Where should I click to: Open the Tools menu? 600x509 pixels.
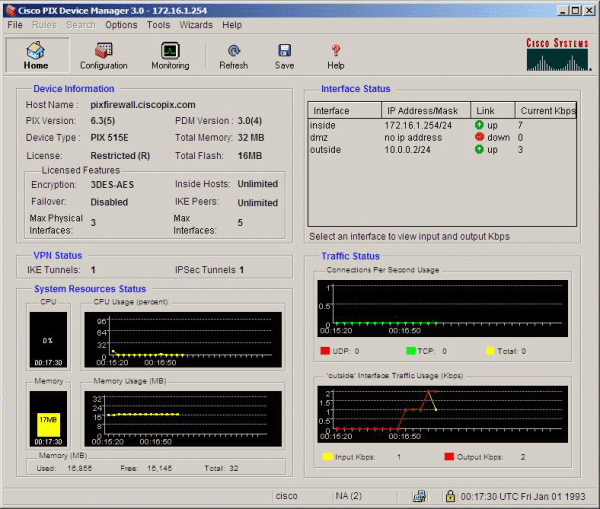pyautogui.click(x=158, y=24)
